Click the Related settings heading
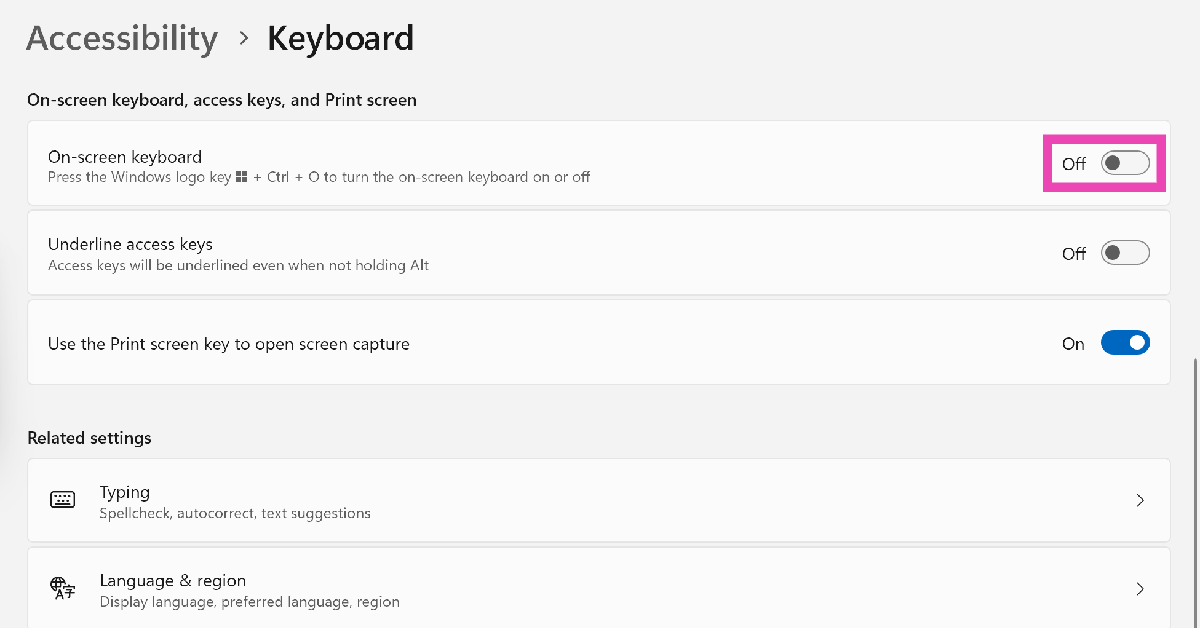 89,437
